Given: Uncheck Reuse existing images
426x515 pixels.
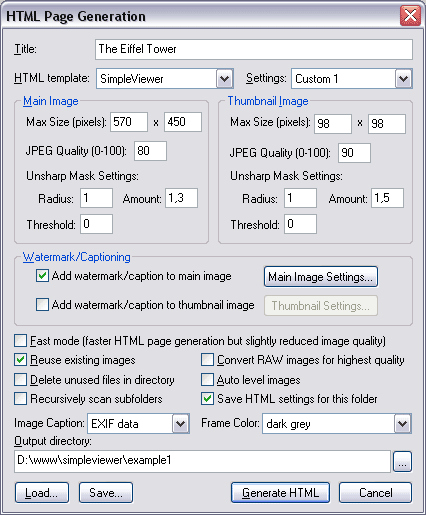Looking at the screenshot, I should coord(21,360).
